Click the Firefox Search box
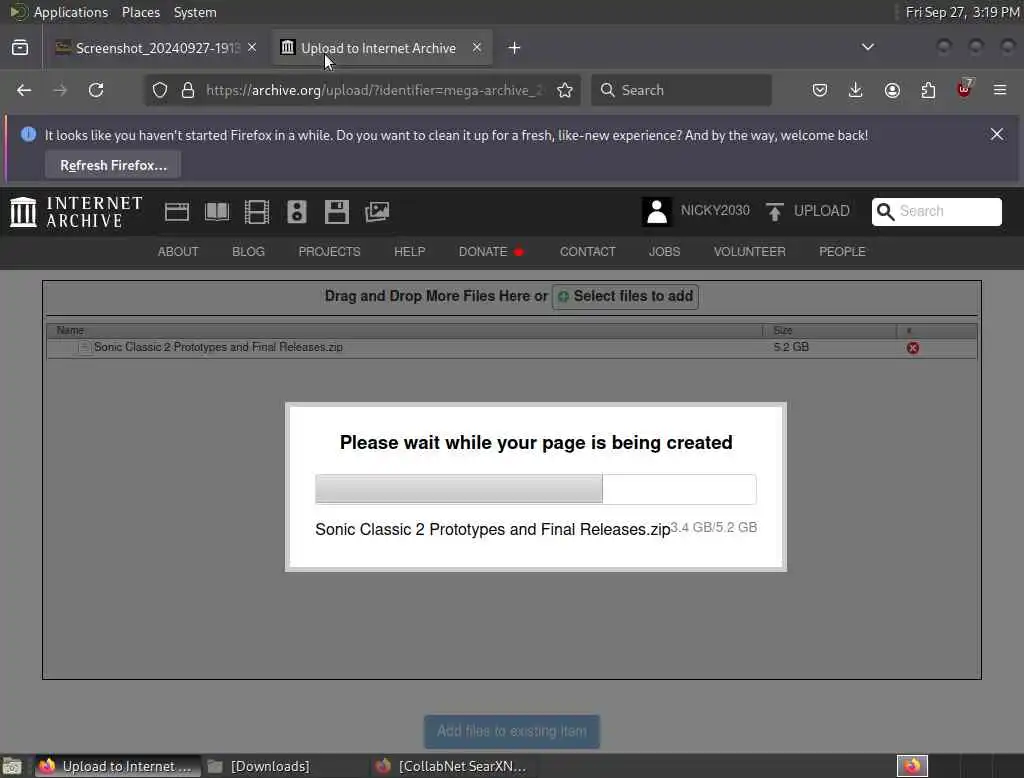1024x778 pixels. [x=681, y=90]
